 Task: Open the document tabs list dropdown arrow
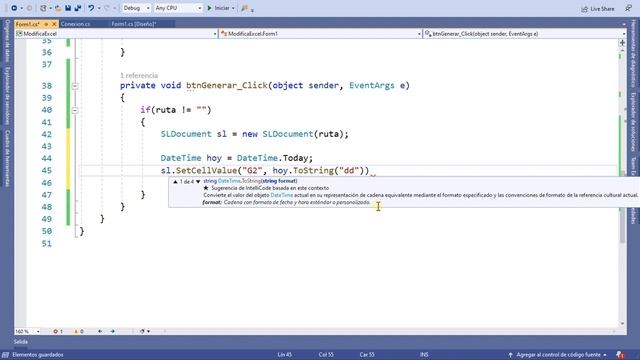[624, 24]
